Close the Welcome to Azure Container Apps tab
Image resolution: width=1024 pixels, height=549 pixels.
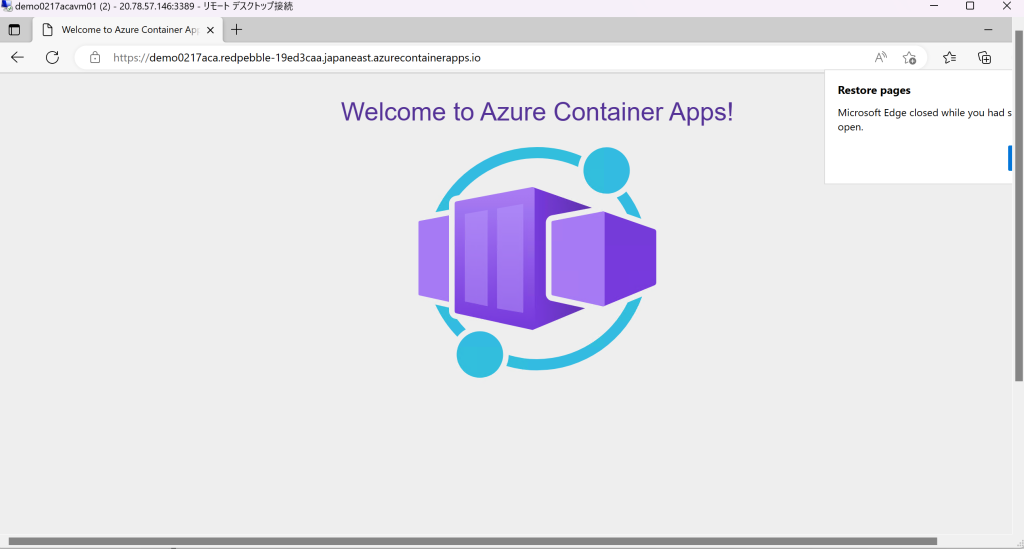pyautogui.click(x=210, y=30)
